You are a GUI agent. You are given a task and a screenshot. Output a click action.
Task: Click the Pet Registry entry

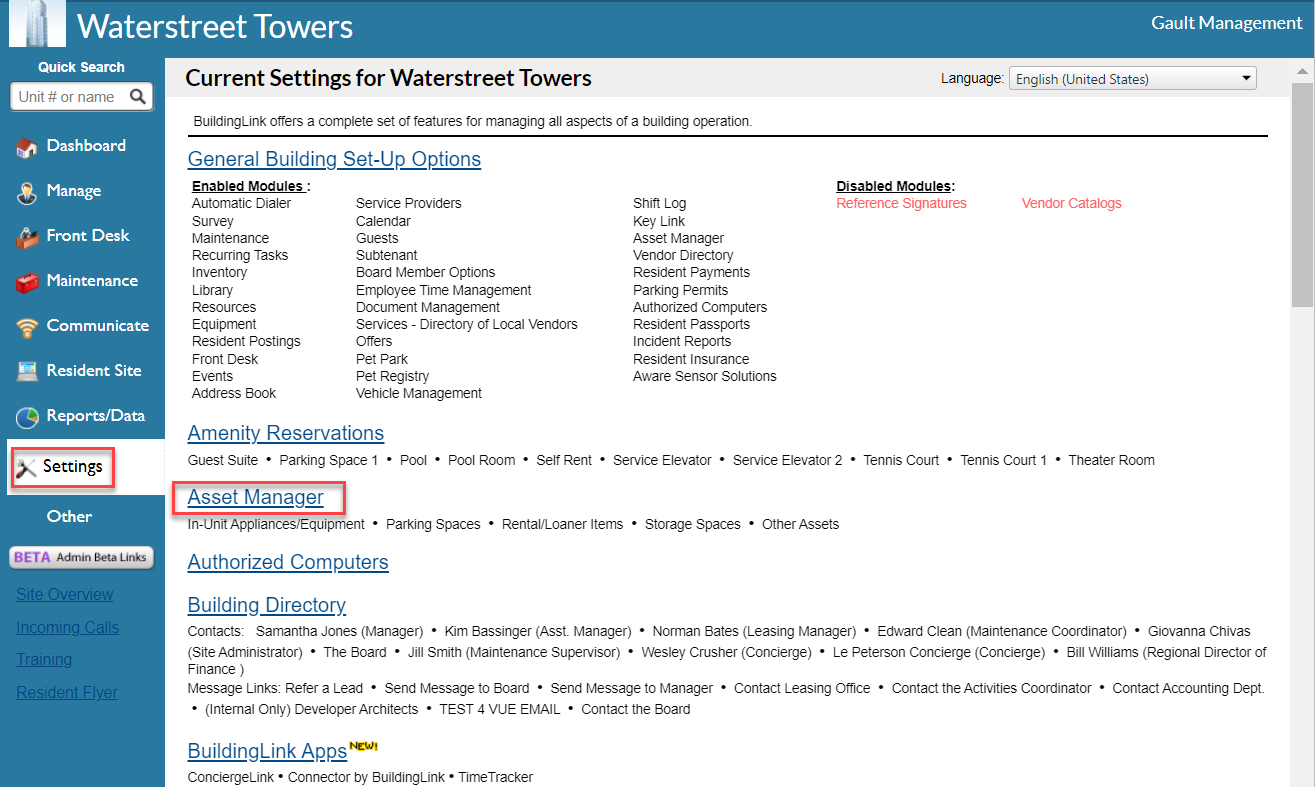pos(392,376)
